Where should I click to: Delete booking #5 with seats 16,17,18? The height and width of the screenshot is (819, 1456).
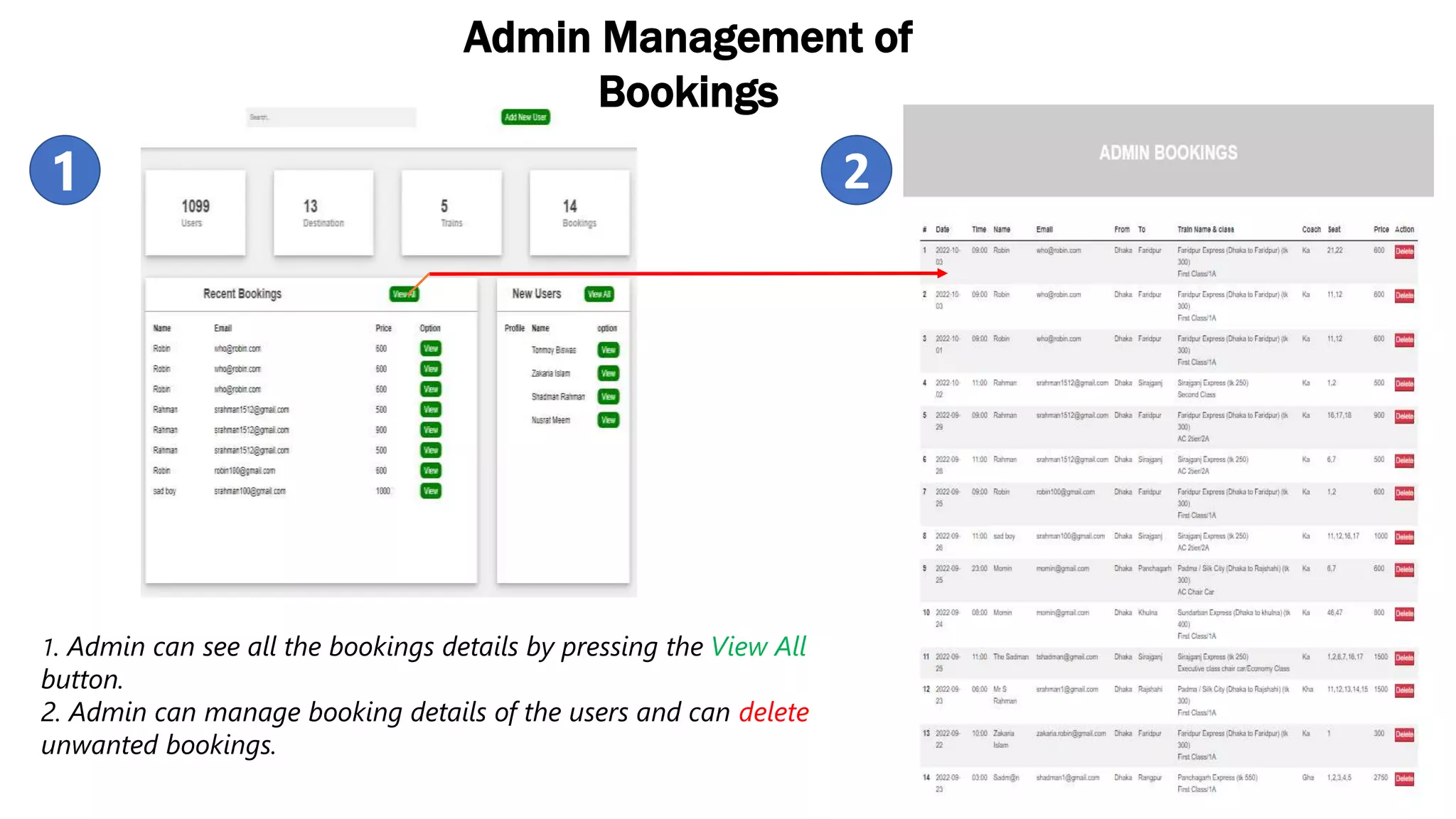coord(1404,417)
